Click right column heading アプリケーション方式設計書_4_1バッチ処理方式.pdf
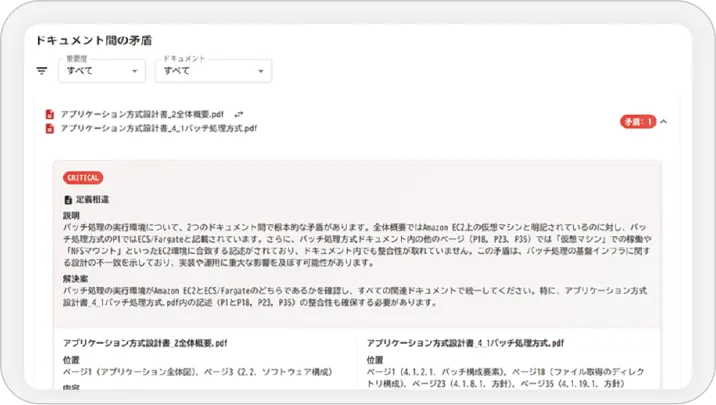 click(465, 343)
